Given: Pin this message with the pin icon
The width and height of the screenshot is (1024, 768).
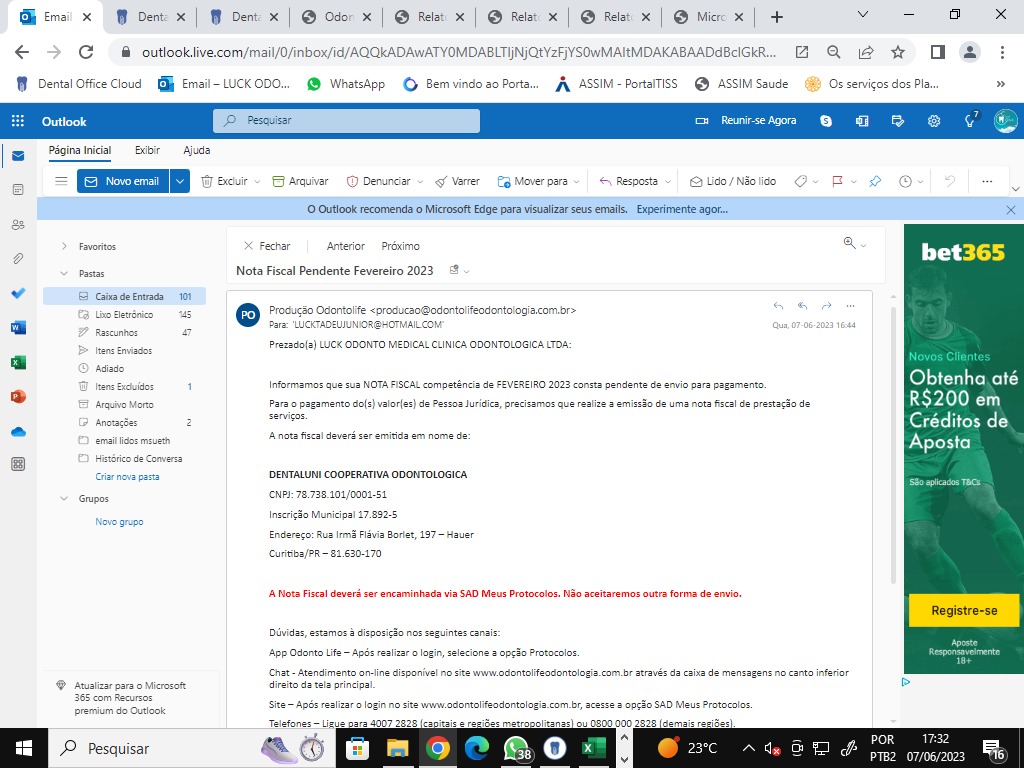Looking at the screenshot, I should 875,181.
